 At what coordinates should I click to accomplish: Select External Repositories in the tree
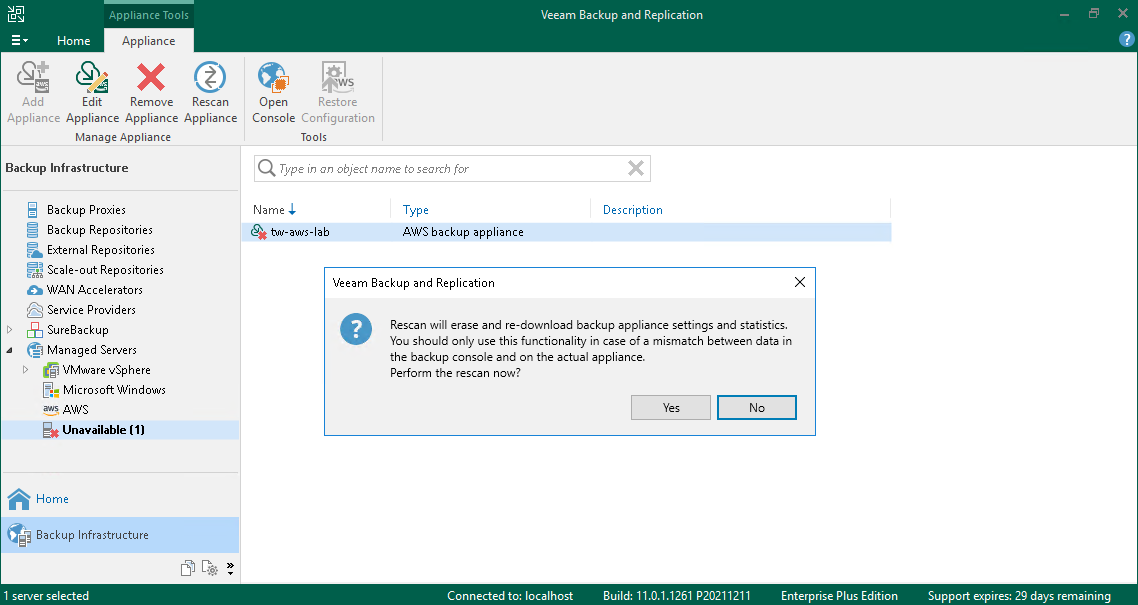(101, 250)
